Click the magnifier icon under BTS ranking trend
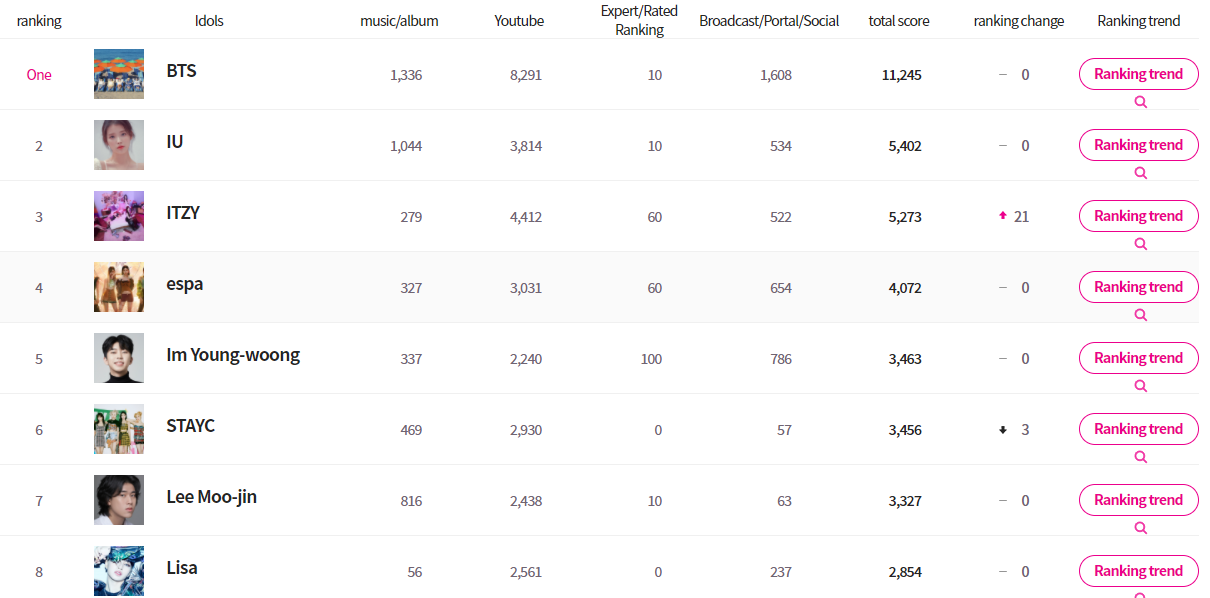This screenshot has height=598, width=1210. [1141, 102]
